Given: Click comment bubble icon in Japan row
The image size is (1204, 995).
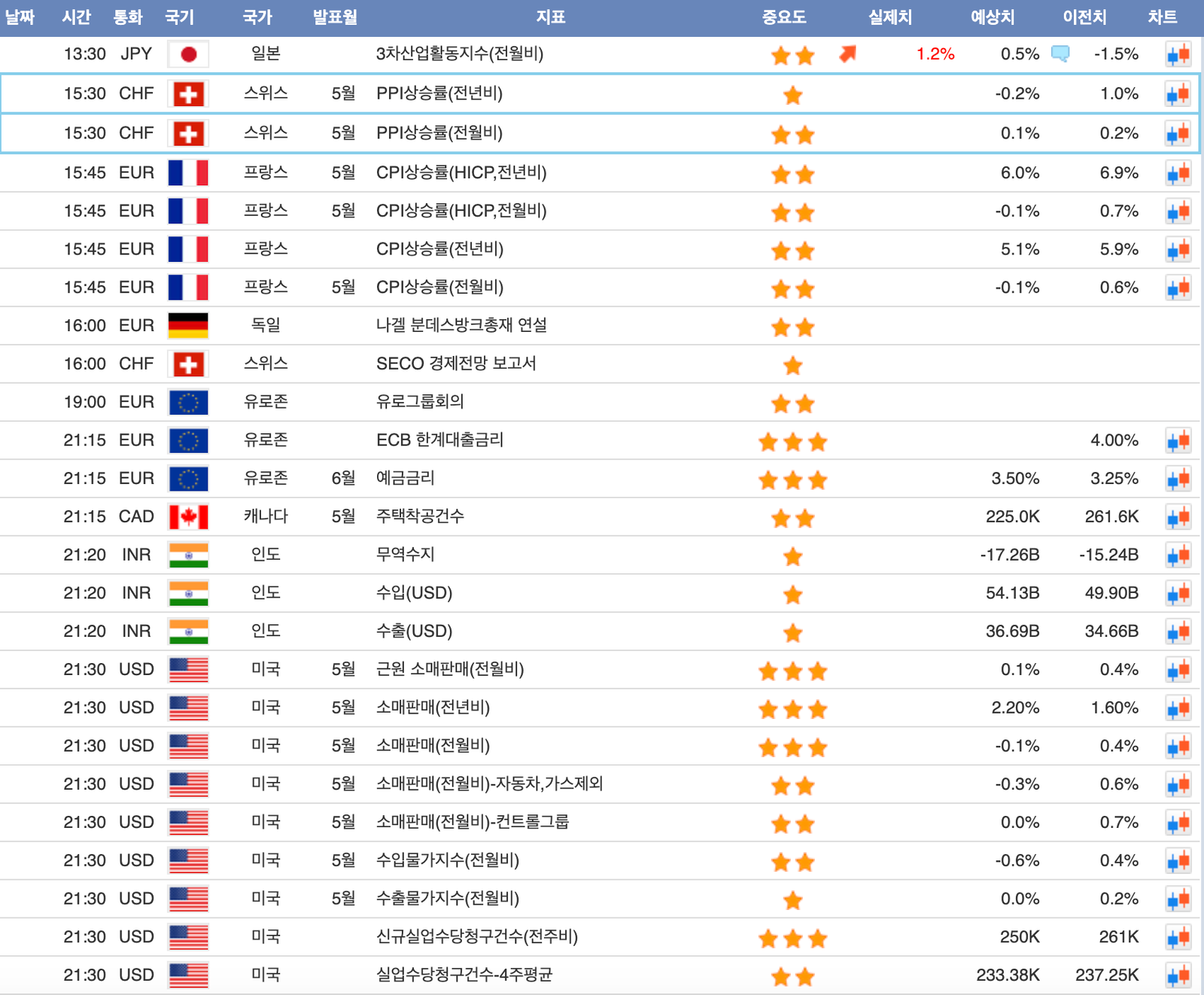Looking at the screenshot, I should point(1060,53).
